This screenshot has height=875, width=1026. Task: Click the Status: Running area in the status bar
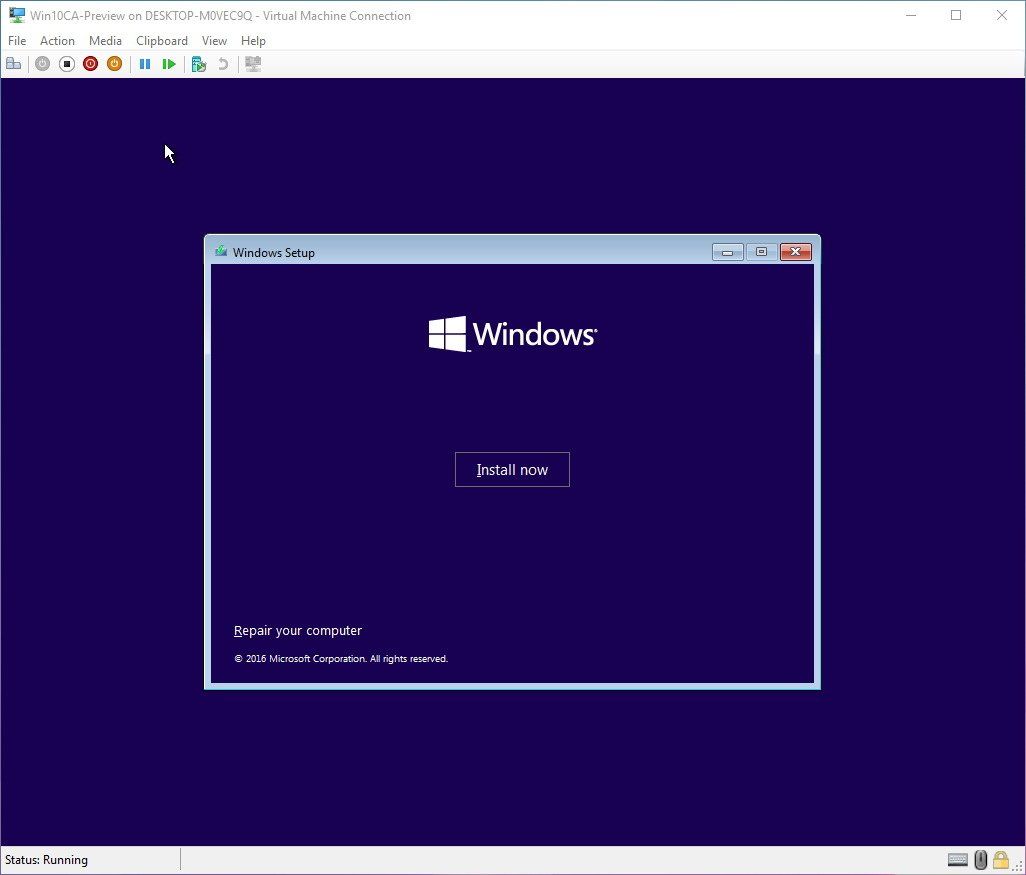point(47,860)
